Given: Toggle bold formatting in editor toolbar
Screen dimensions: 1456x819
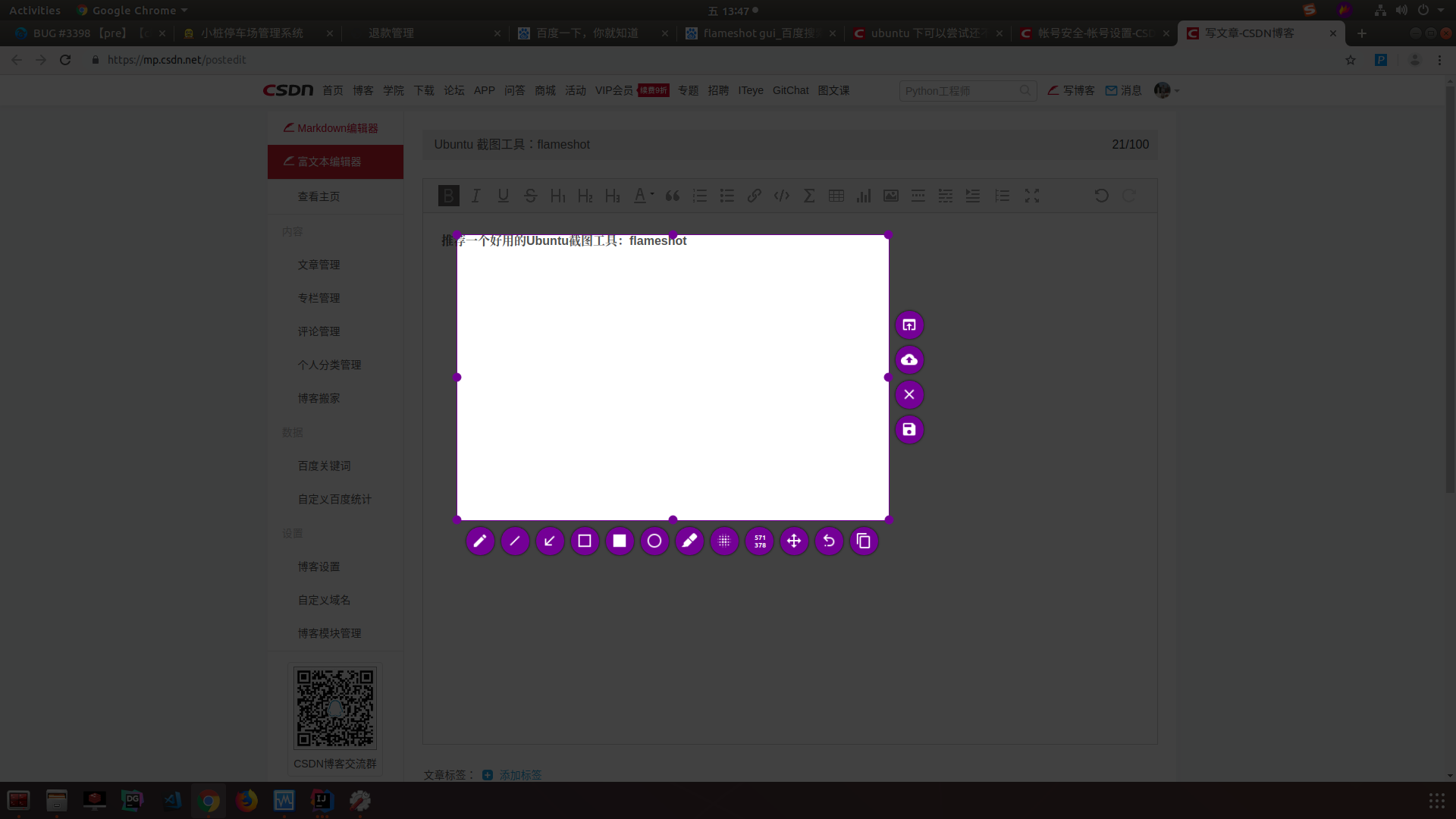Looking at the screenshot, I should click(448, 196).
